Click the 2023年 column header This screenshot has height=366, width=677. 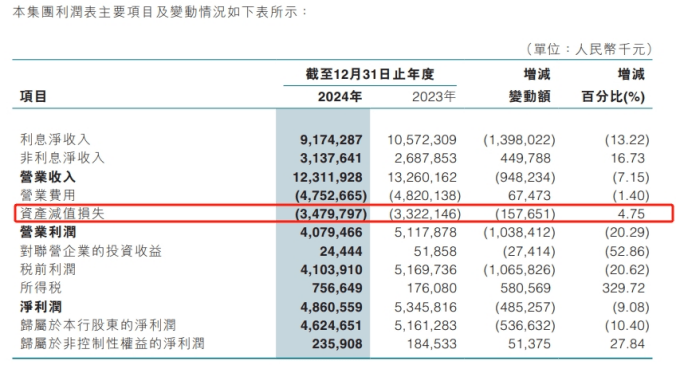tap(433, 96)
